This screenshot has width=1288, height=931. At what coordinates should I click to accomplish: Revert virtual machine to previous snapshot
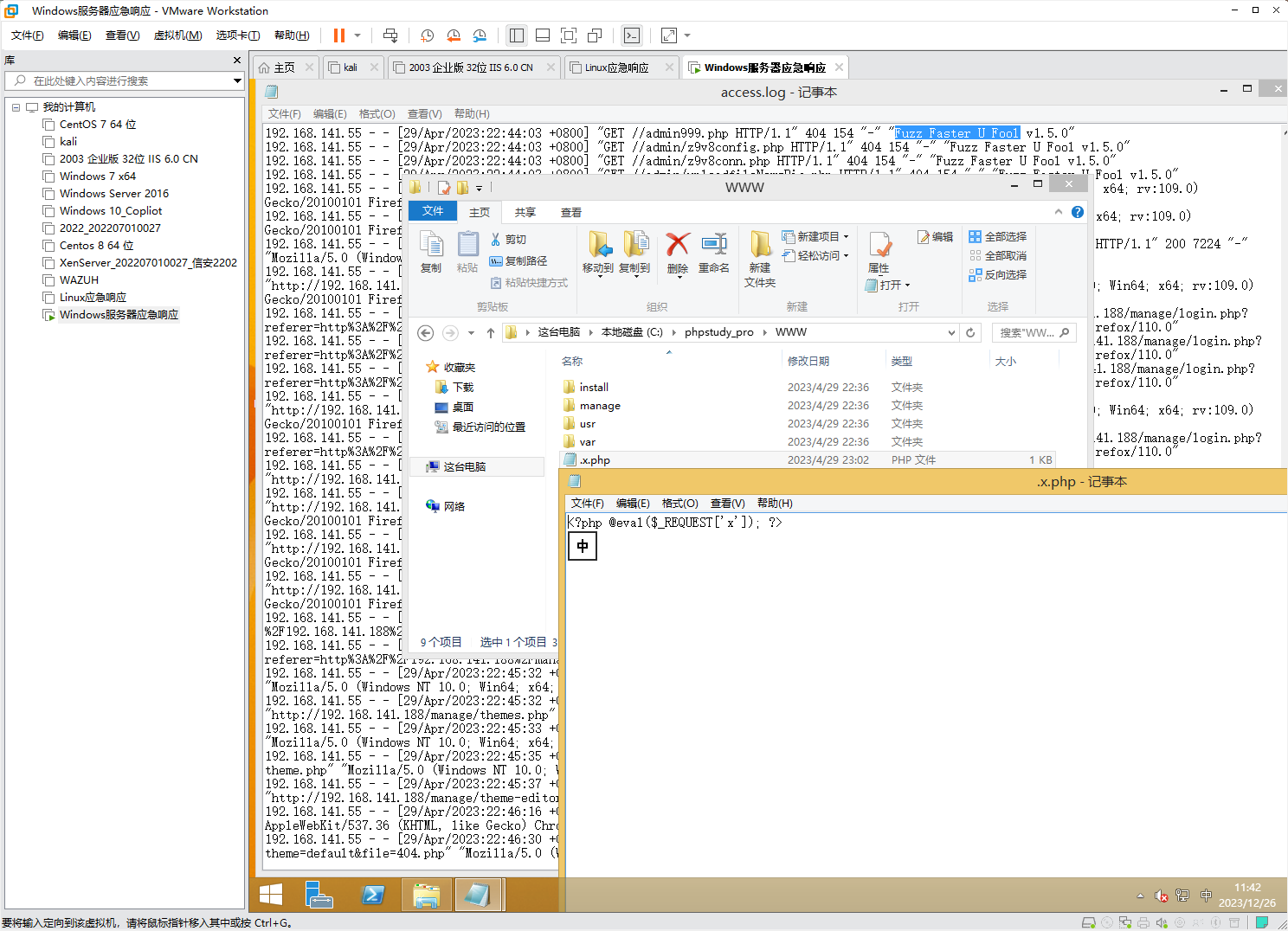(454, 35)
